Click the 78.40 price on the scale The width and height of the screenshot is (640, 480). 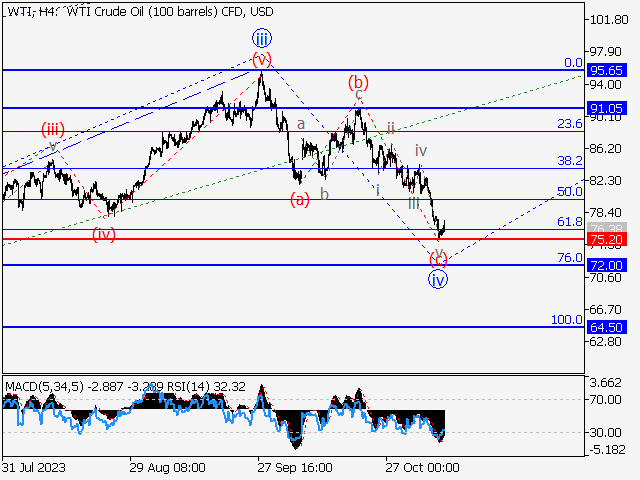(x=605, y=213)
